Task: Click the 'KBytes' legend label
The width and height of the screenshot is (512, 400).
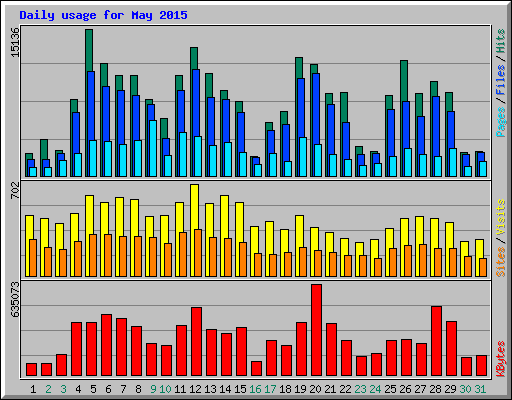Action: [x=501, y=359]
